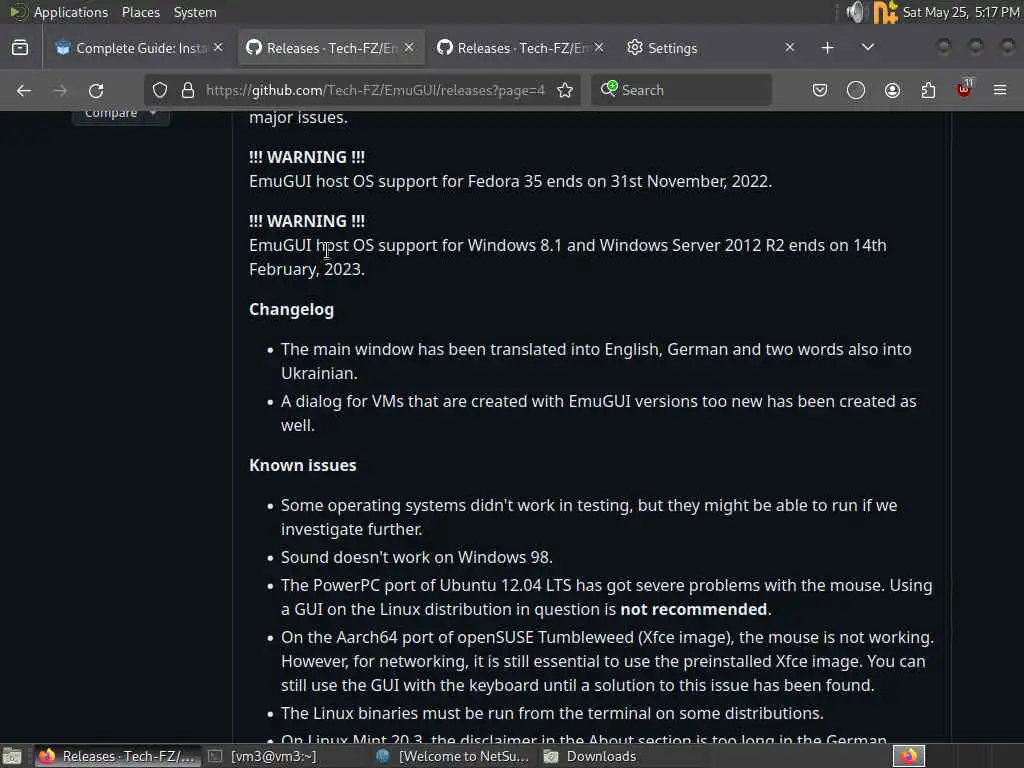Open the Pocket save icon

pos(820,90)
